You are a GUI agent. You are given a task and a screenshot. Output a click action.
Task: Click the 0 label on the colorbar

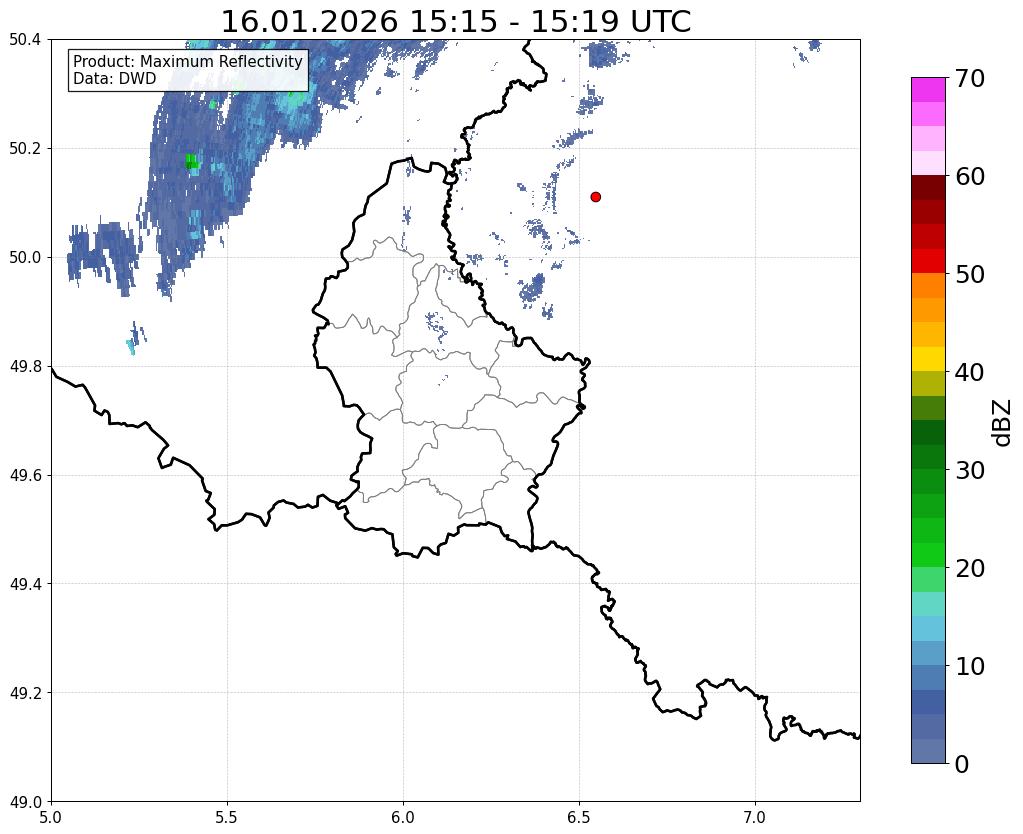pyautogui.click(x=962, y=764)
